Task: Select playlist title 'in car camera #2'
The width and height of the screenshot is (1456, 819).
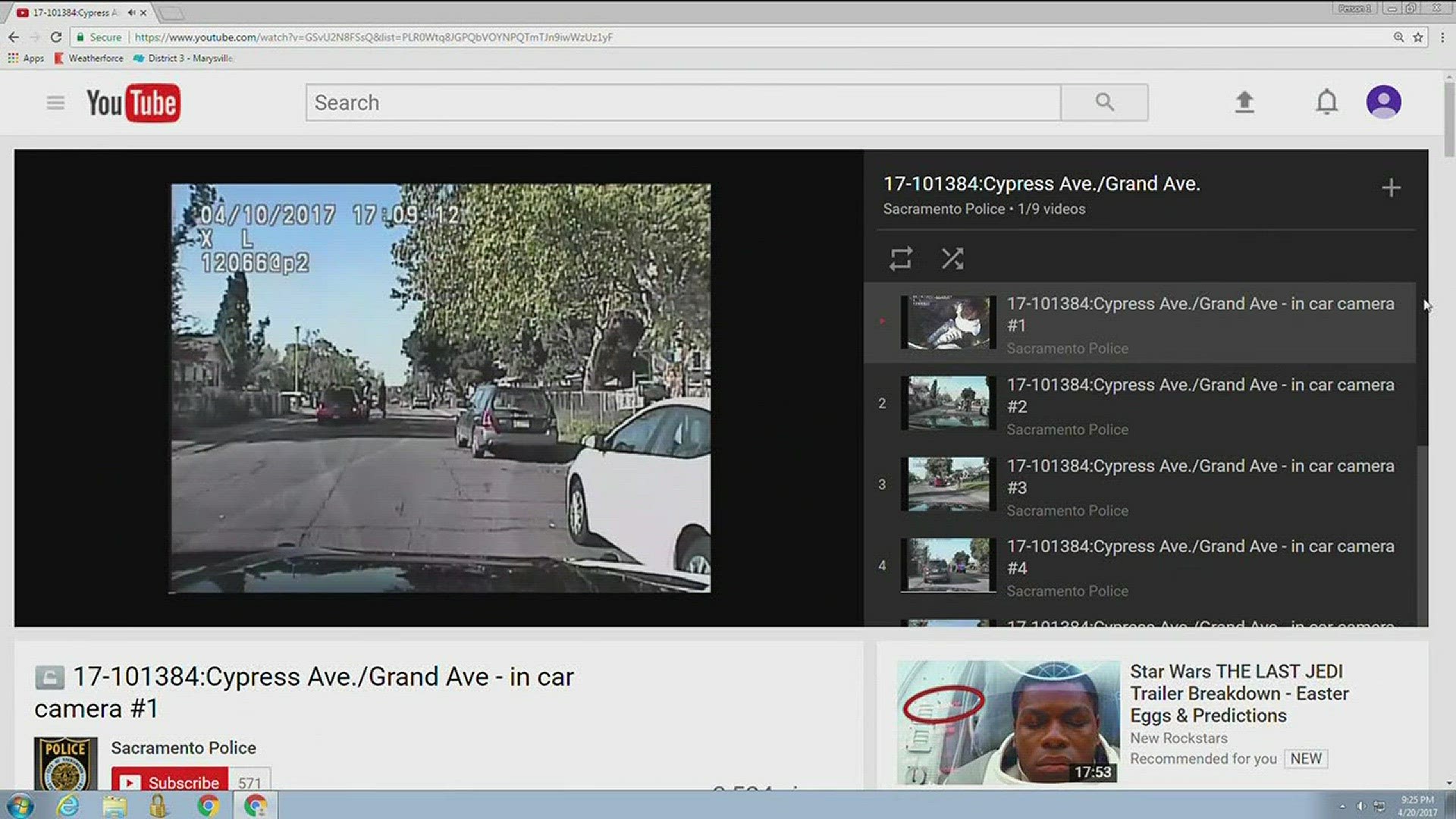Action: click(1200, 395)
